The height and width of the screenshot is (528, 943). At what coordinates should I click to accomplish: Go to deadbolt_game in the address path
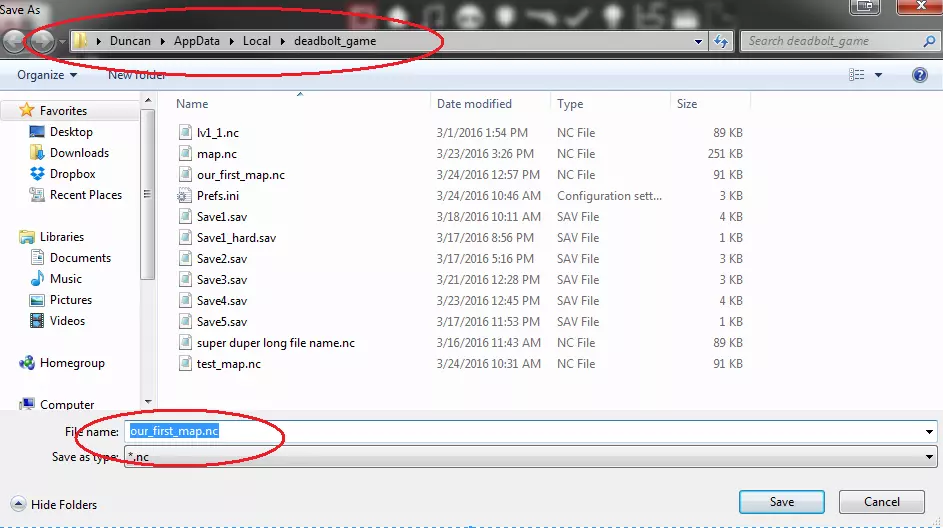(x=335, y=41)
